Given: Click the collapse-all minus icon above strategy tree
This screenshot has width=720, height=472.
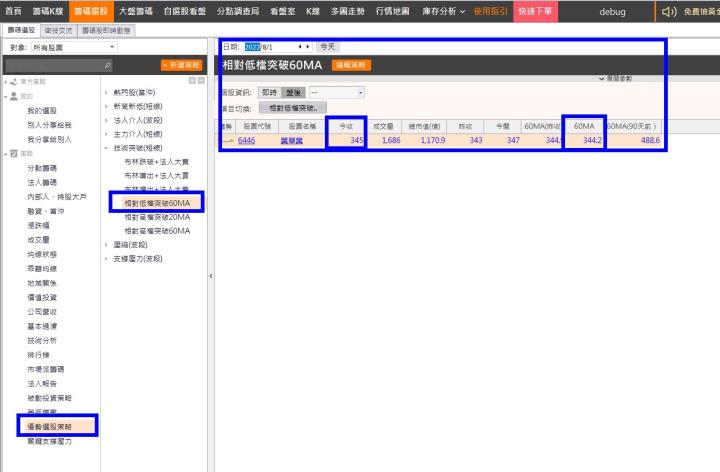Looking at the screenshot, I should click(x=201, y=80).
